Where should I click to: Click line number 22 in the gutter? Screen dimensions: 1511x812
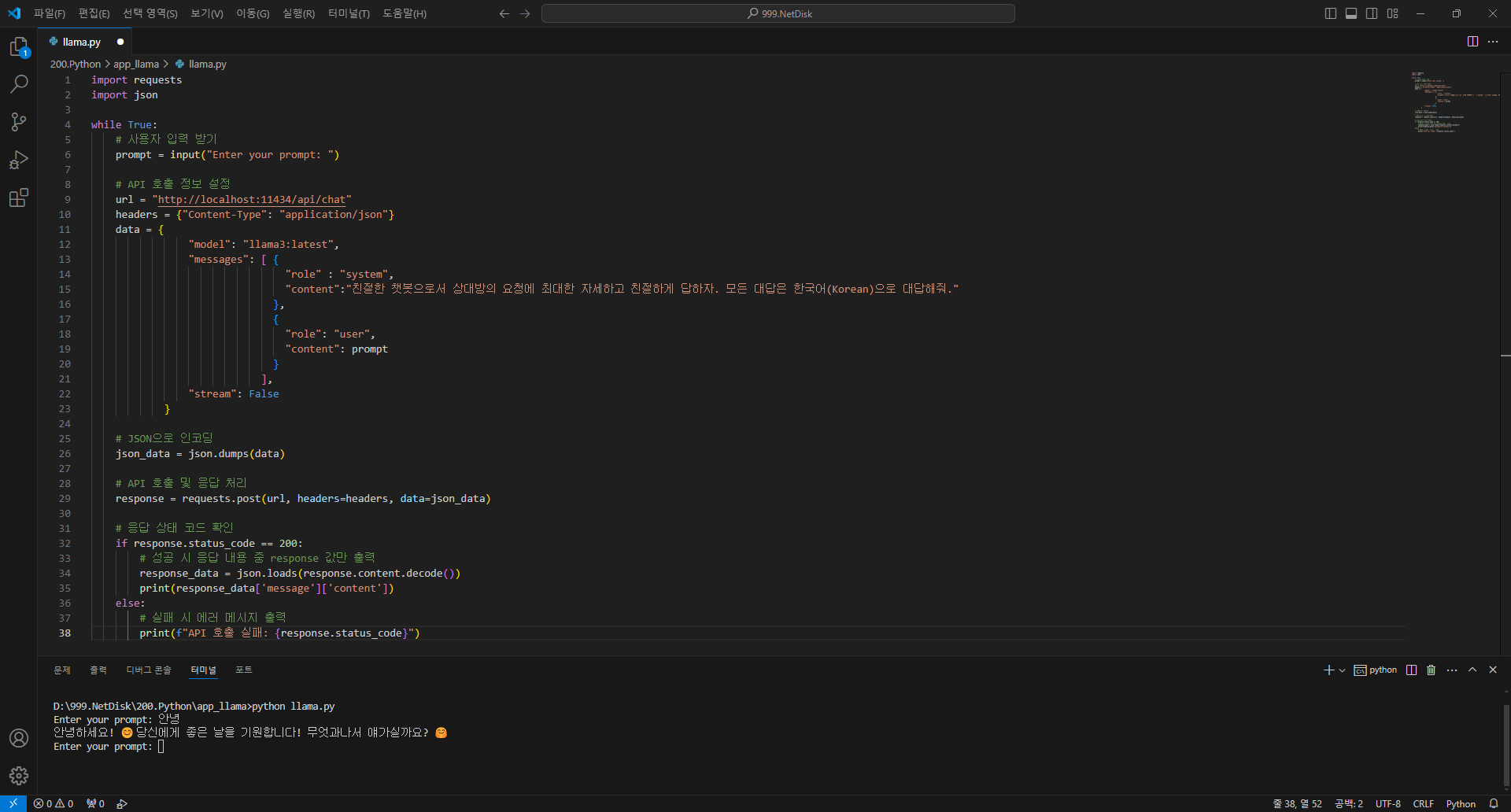(65, 394)
